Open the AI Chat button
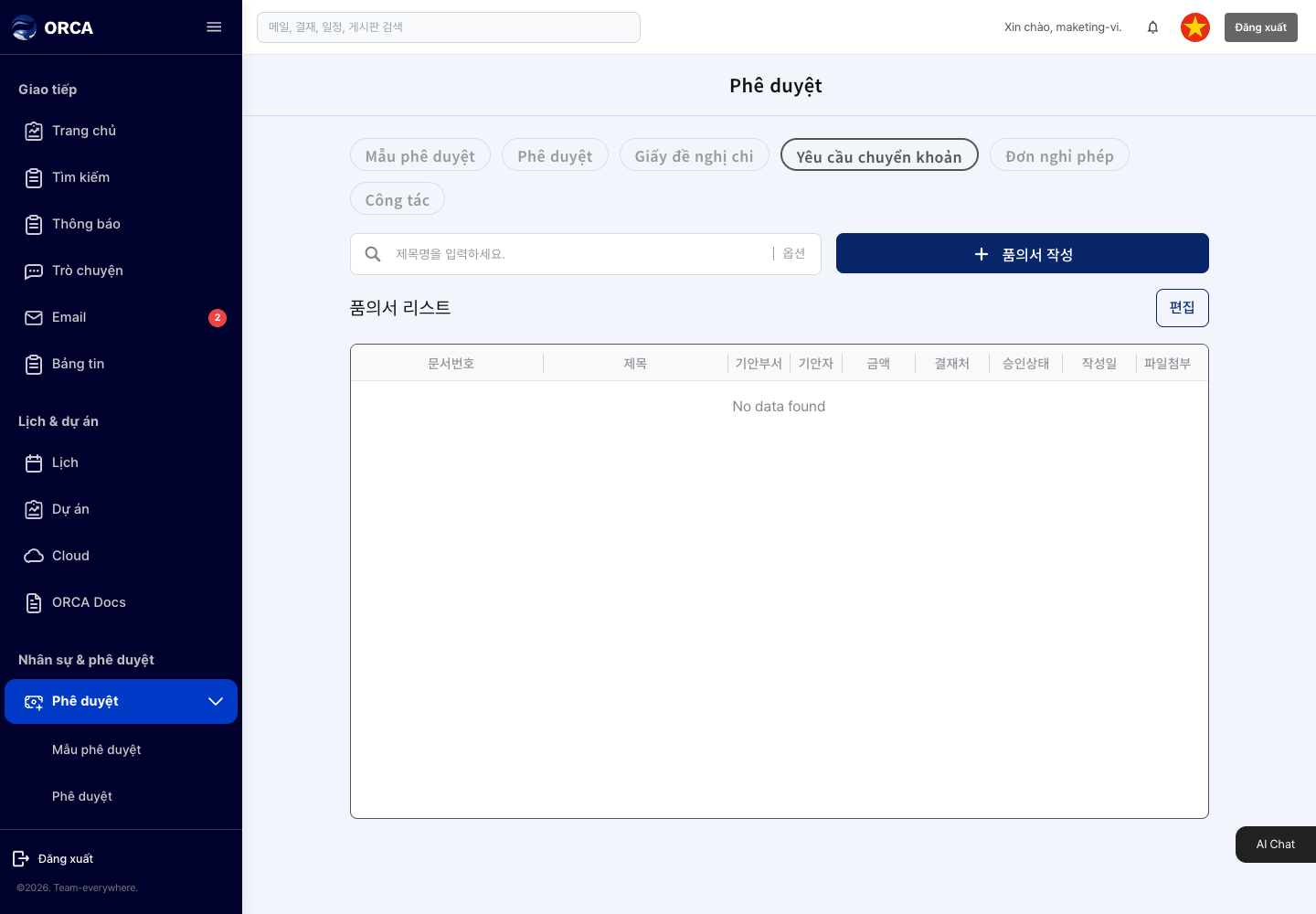The height and width of the screenshot is (914, 1316). click(x=1276, y=845)
